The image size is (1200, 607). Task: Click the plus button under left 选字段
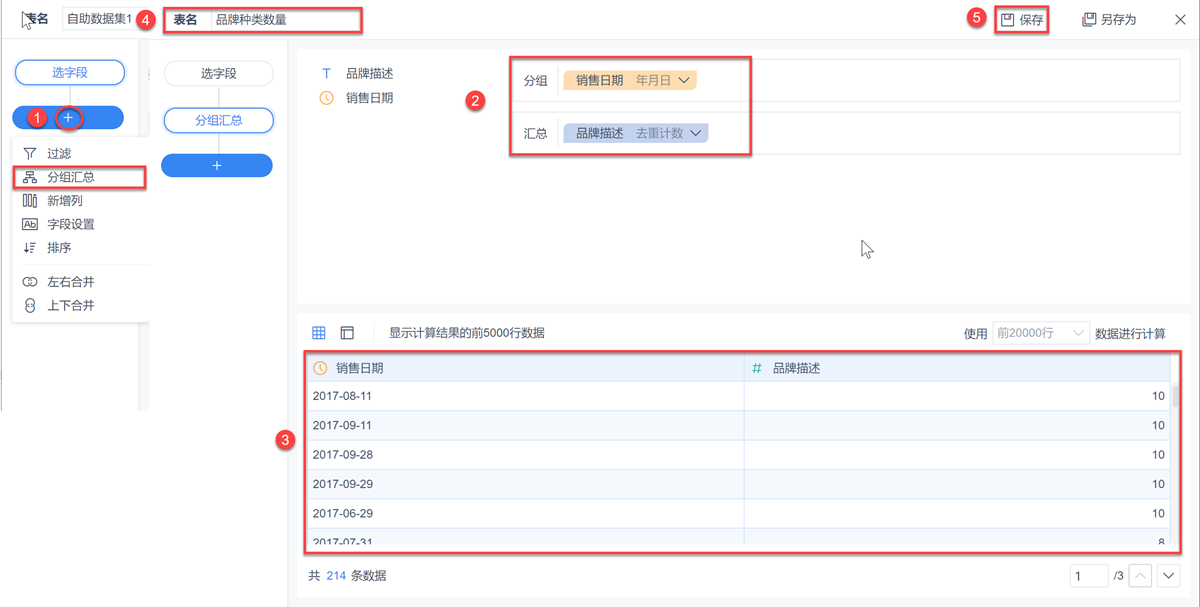tap(68, 118)
